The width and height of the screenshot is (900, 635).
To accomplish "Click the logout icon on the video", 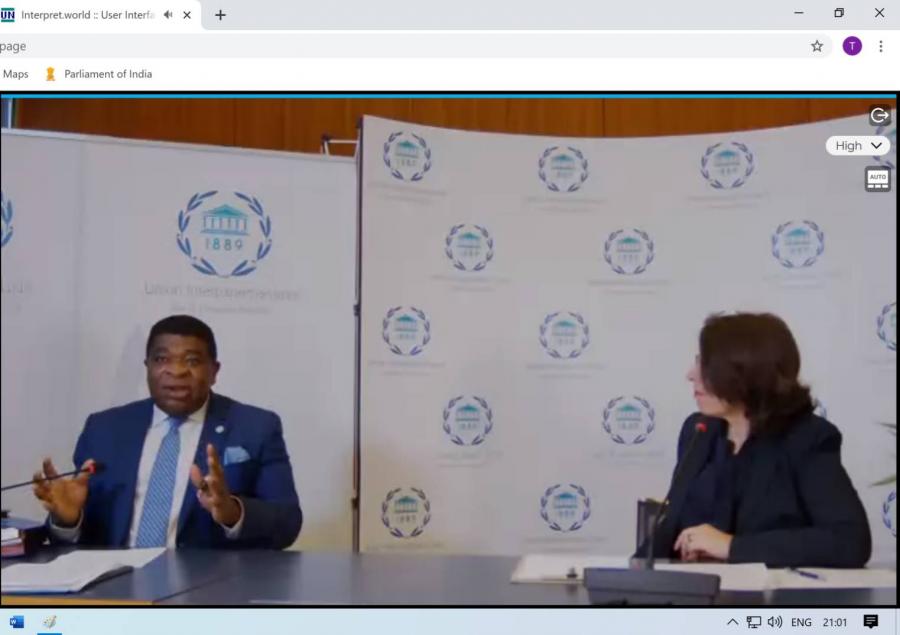I will [x=879, y=115].
